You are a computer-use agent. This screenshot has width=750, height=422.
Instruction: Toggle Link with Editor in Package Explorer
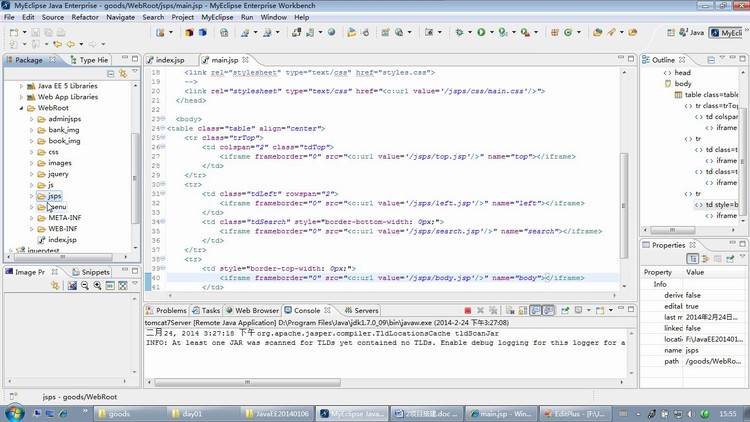coord(123,73)
